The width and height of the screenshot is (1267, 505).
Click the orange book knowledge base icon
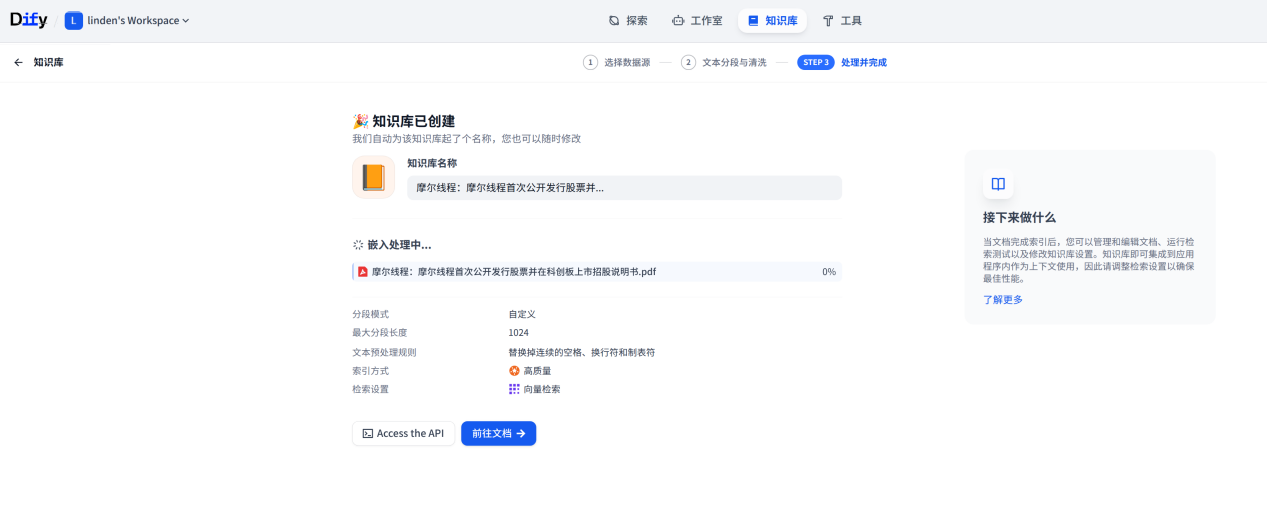(373, 177)
